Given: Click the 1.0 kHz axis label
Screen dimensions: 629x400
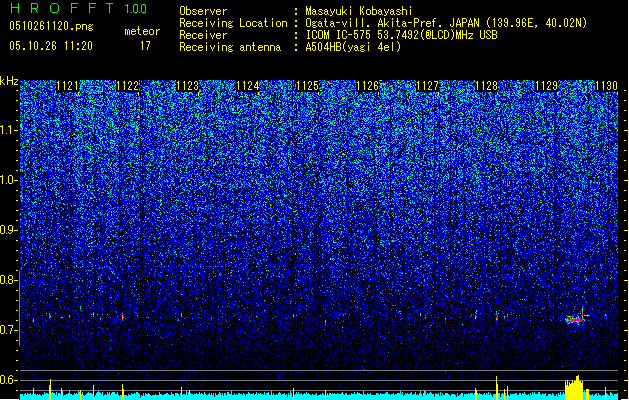Looking at the screenshot, I should [9, 180].
